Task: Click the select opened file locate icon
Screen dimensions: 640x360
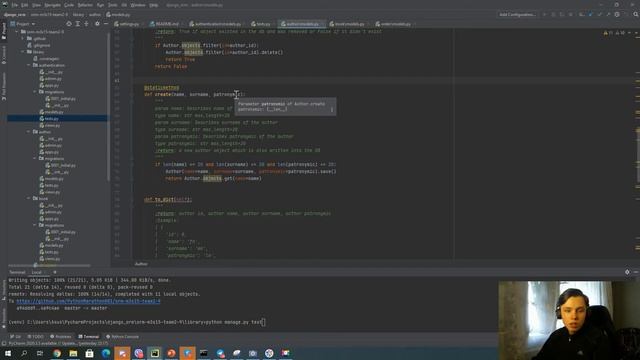Action: (x=69, y=24)
